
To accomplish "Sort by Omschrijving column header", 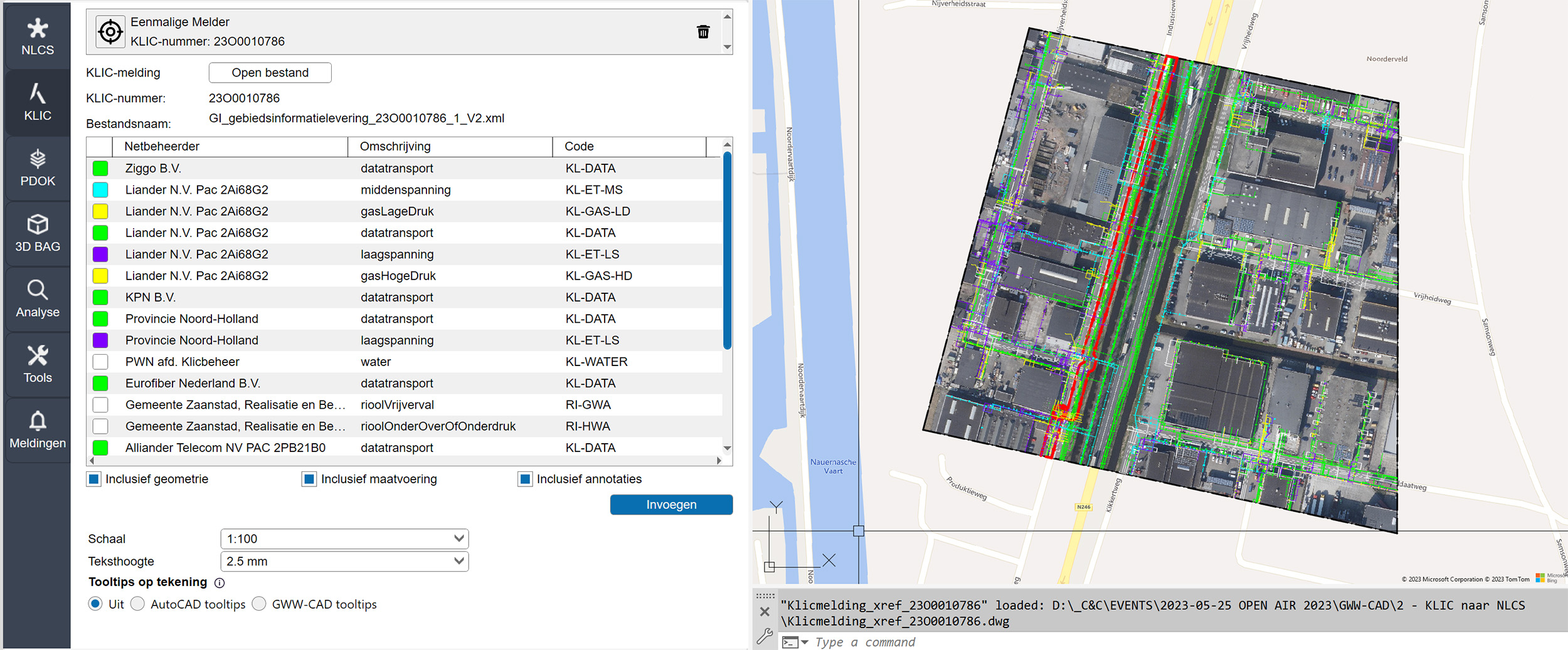I will (x=450, y=147).
